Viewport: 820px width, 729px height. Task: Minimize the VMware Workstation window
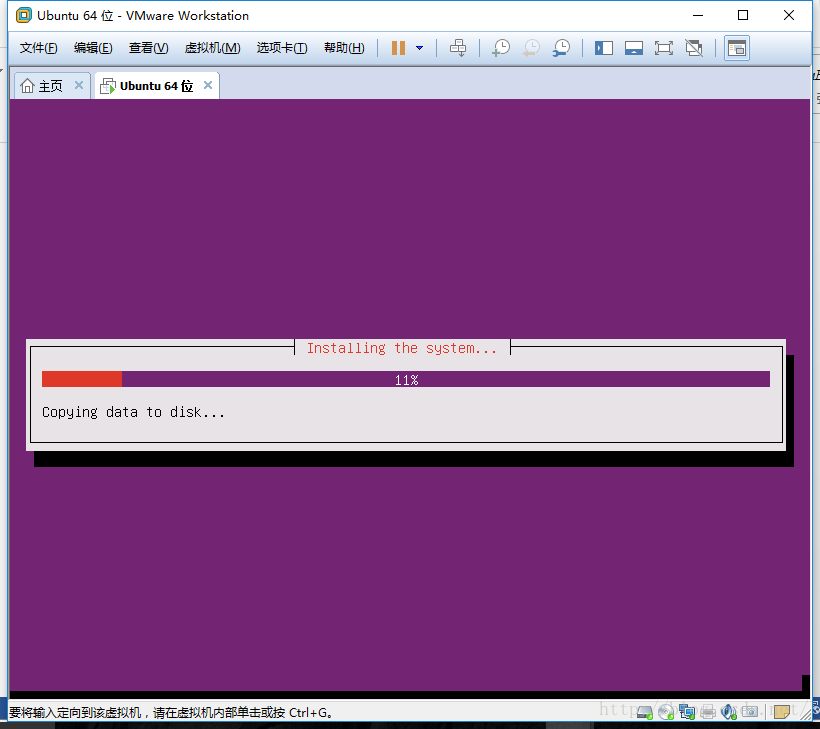(x=698, y=15)
